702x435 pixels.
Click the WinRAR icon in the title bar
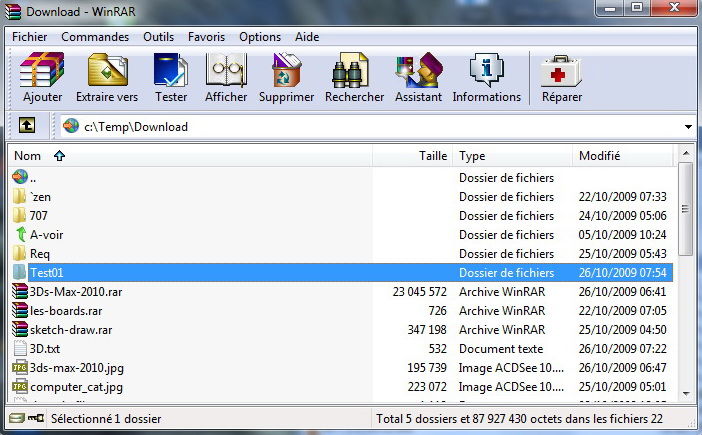pyautogui.click(x=13, y=11)
